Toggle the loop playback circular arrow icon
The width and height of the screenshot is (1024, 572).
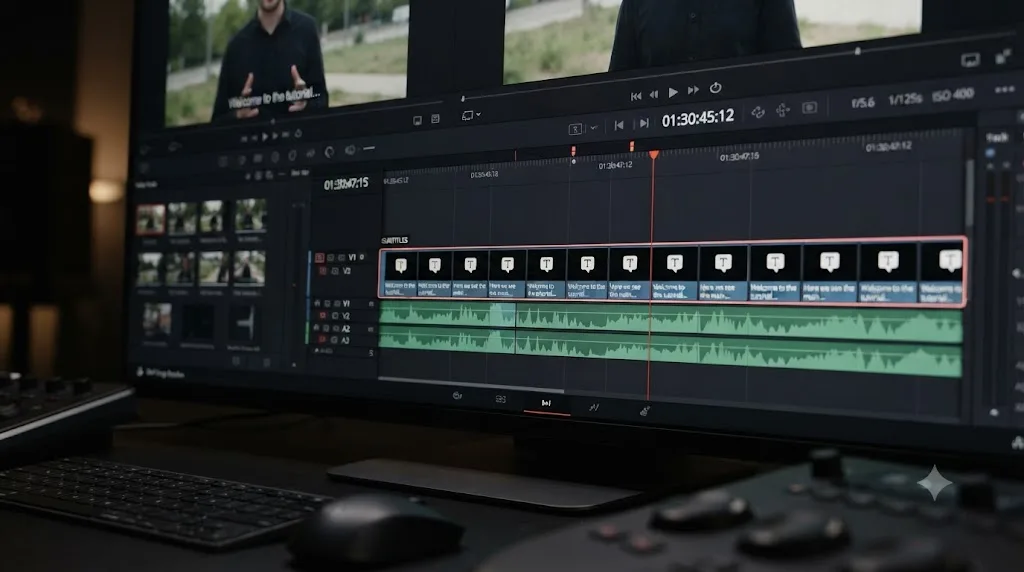(715, 87)
